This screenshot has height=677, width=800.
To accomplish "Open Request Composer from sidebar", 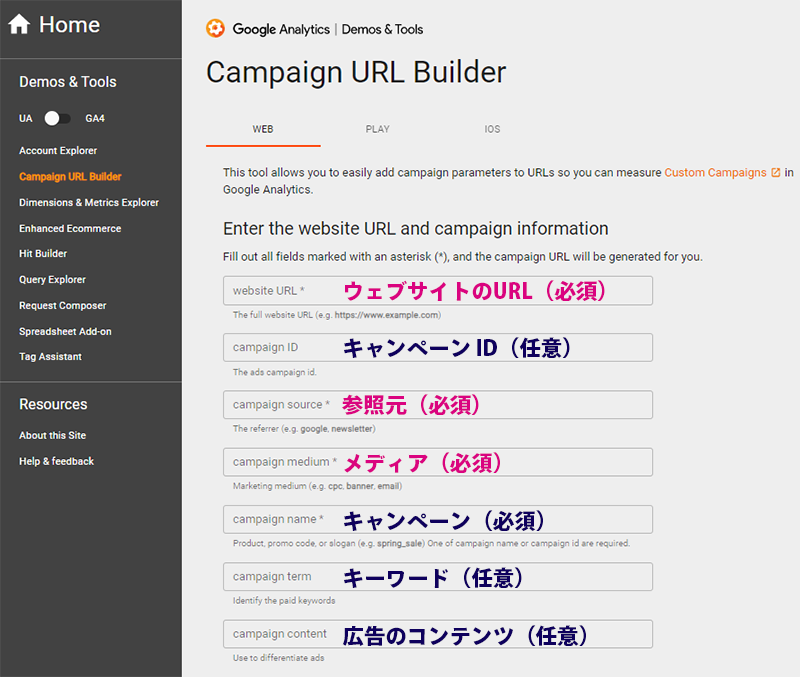I will click(63, 306).
